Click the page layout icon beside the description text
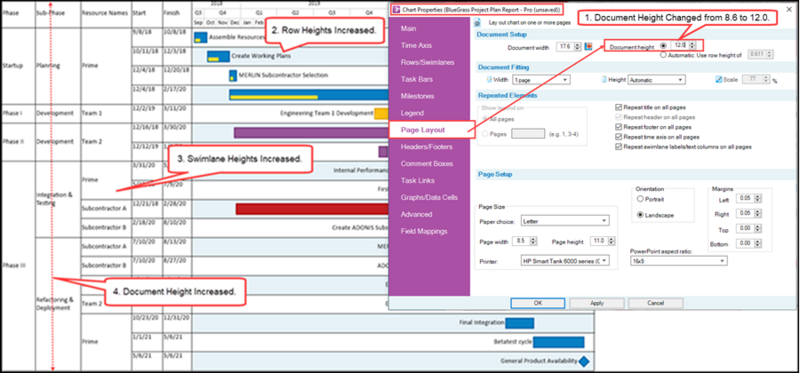 (478, 23)
